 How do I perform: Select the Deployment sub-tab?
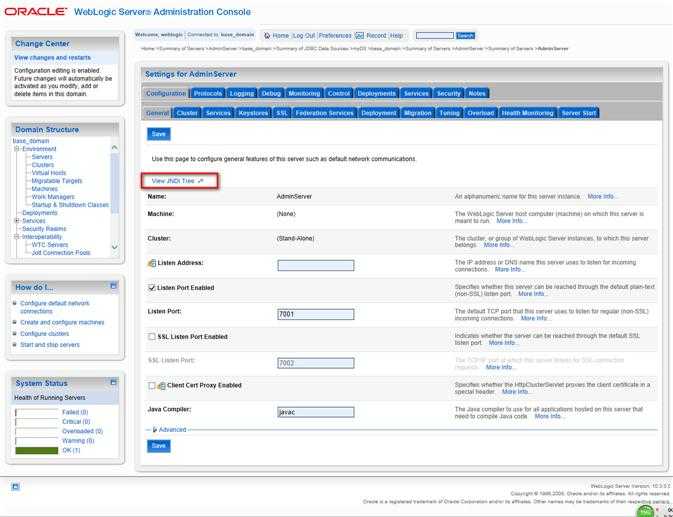tap(379, 113)
